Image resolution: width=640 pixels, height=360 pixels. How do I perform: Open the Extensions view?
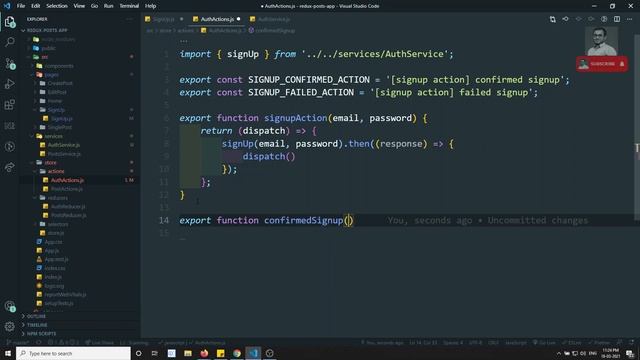(x=10, y=104)
